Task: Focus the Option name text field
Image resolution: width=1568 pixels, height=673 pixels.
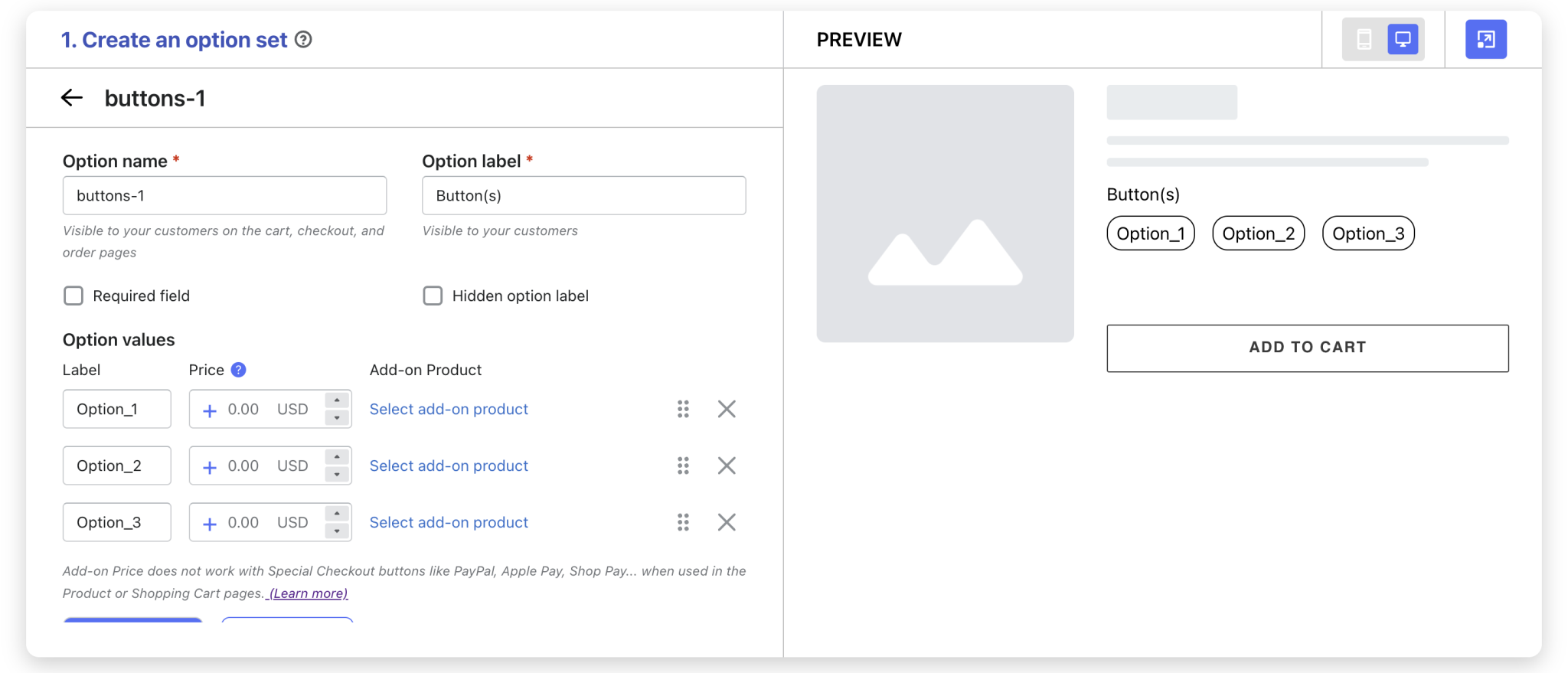Action: (x=224, y=196)
